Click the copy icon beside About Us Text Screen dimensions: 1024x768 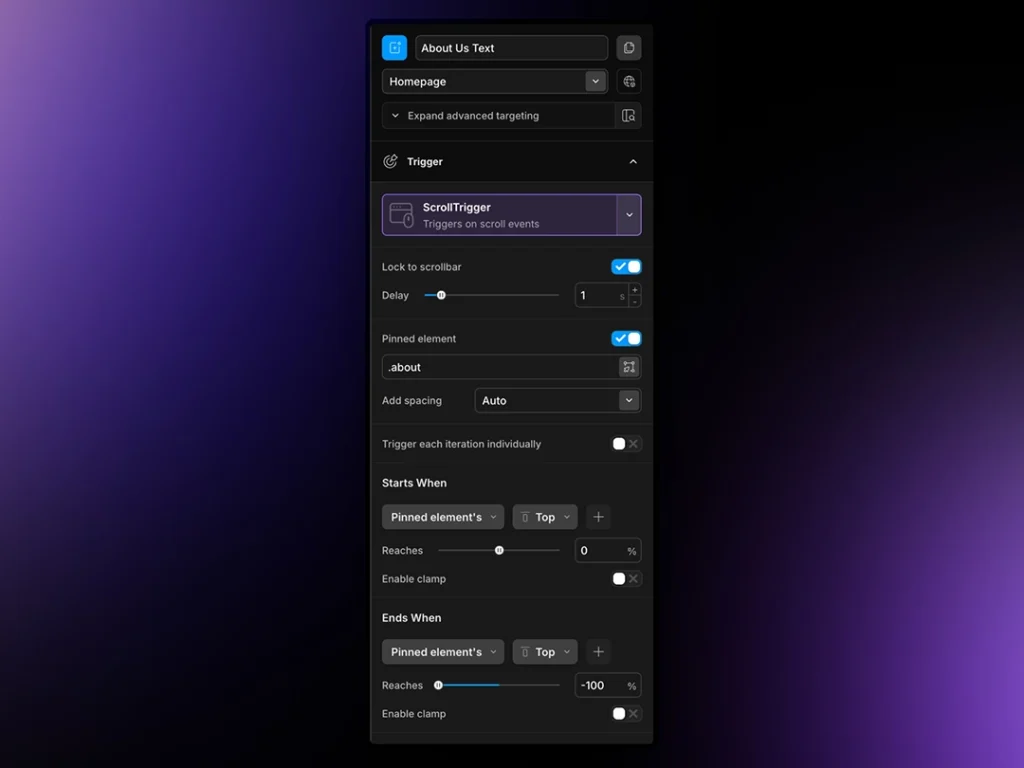[629, 48]
